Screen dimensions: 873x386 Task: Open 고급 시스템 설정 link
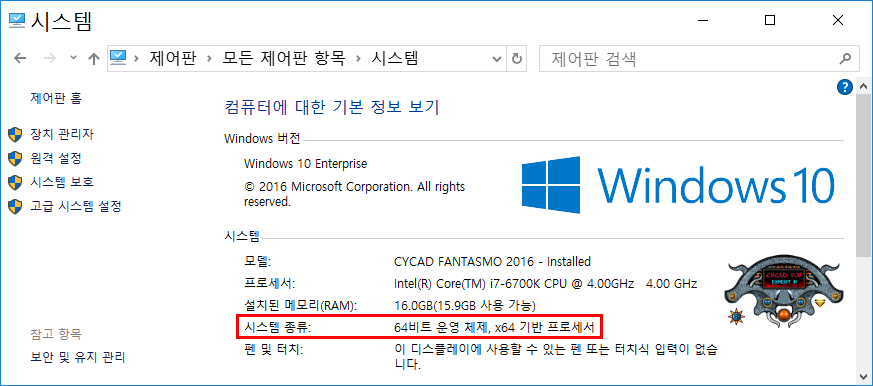click(x=76, y=206)
